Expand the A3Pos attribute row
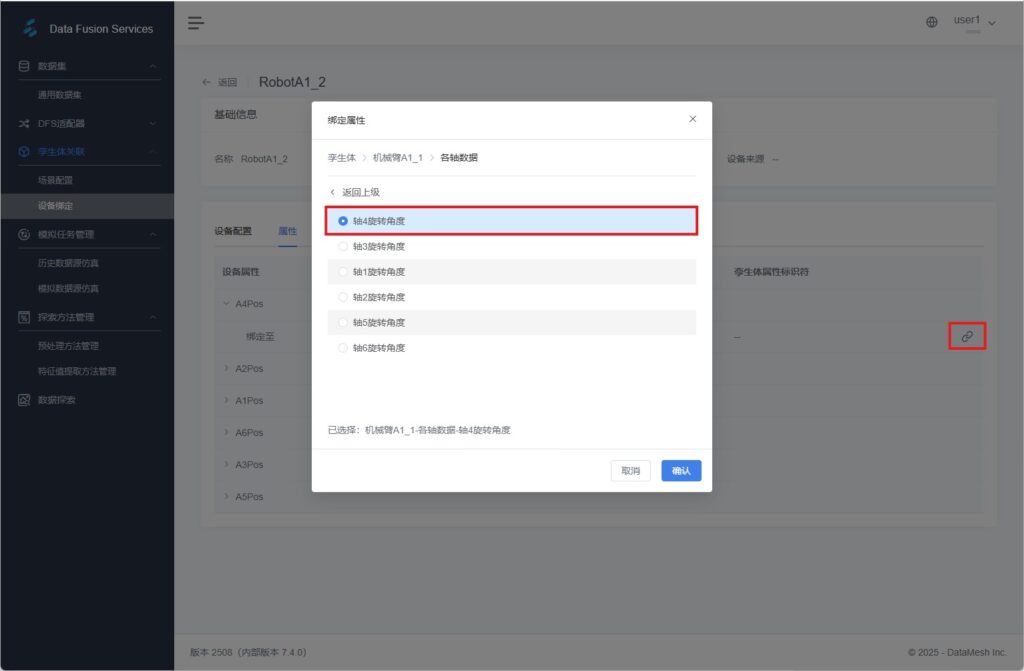This screenshot has width=1024, height=671. tap(227, 465)
